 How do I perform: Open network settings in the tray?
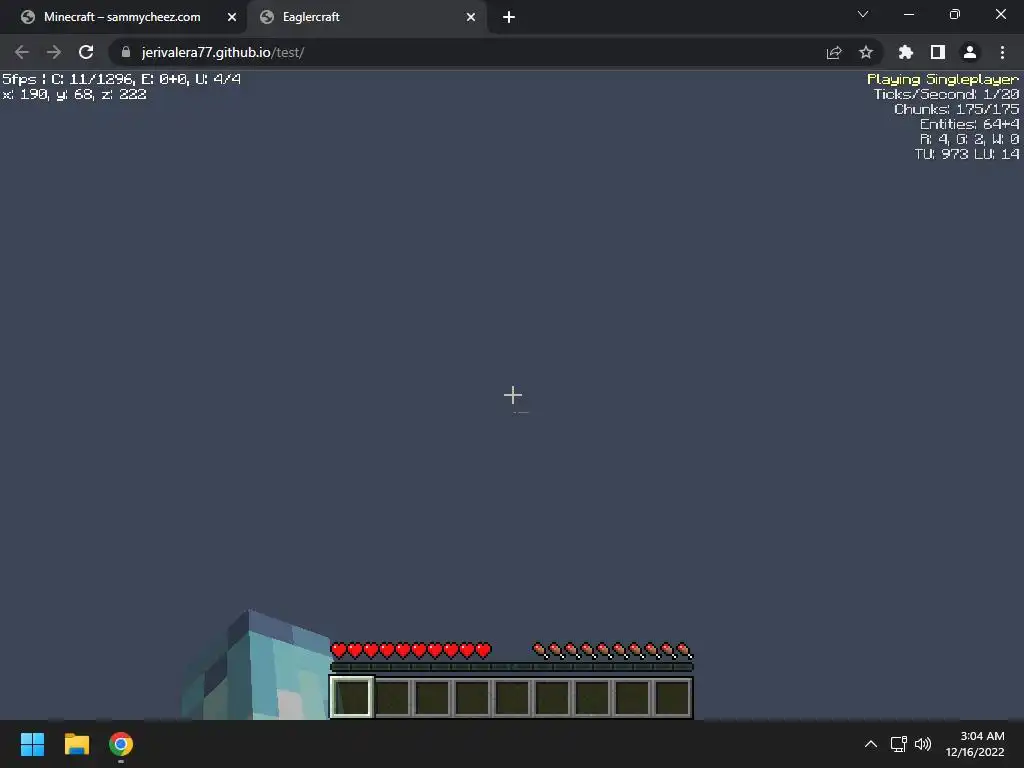click(899, 744)
